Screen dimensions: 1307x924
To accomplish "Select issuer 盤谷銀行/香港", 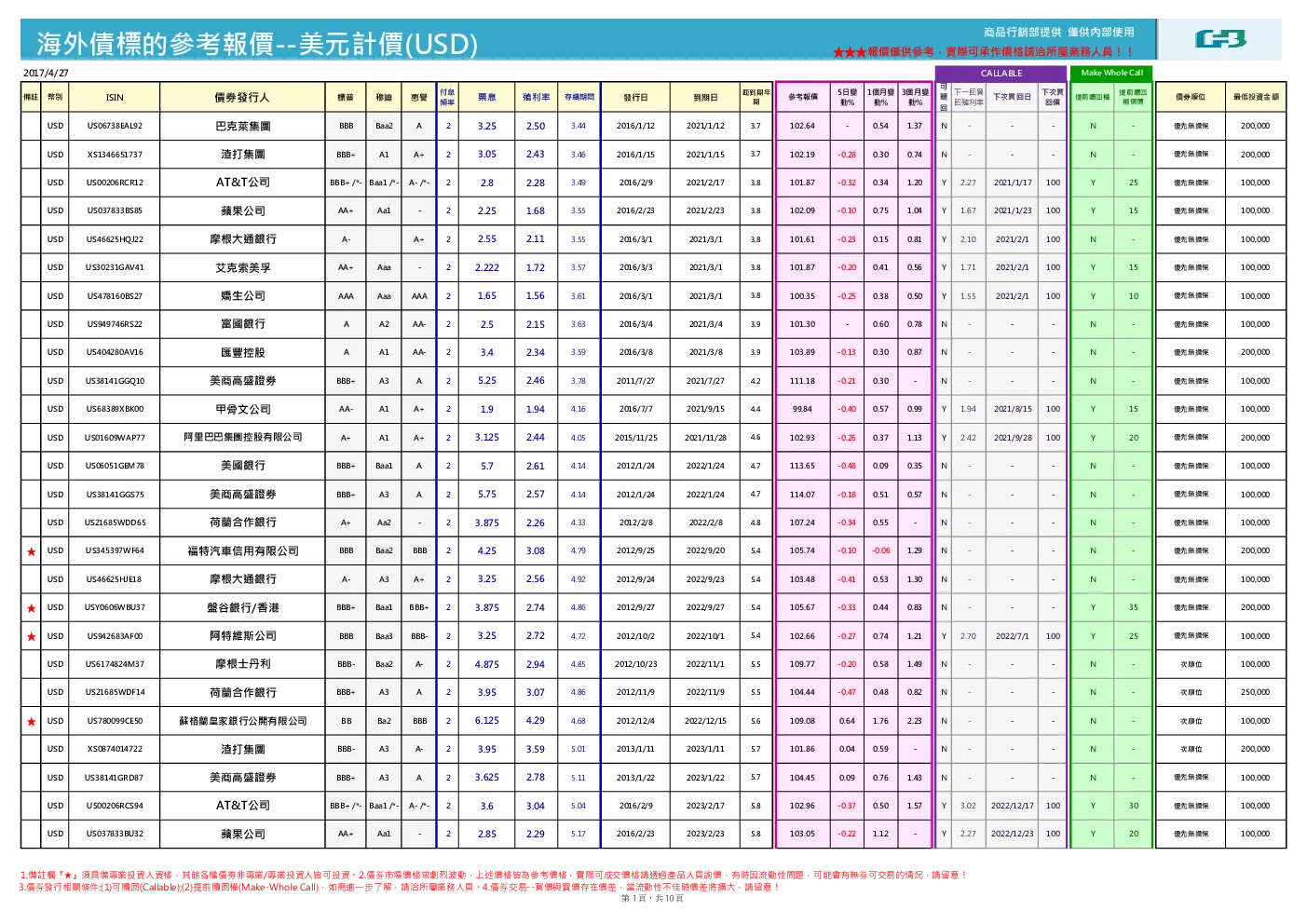I will point(243,608).
